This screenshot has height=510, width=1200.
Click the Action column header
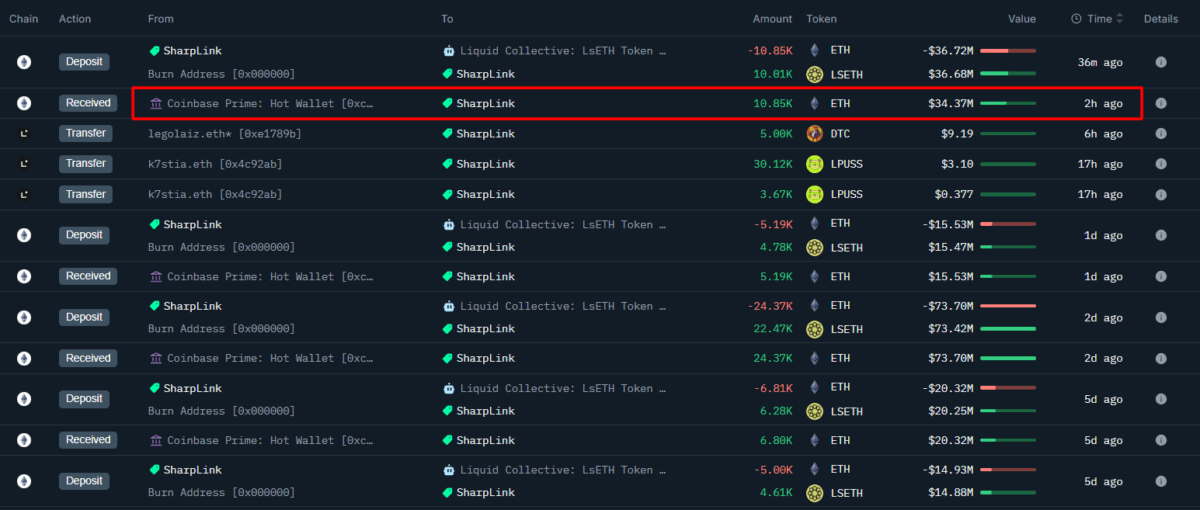click(75, 19)
